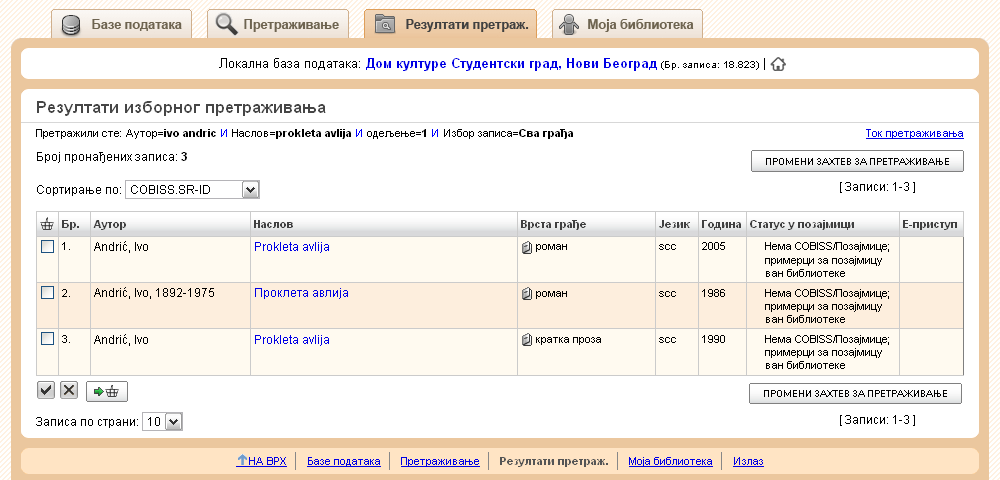This screenshot has width=1000, height=480.
Task: Open the Моја библиотека tab
Action: point(627,24)
